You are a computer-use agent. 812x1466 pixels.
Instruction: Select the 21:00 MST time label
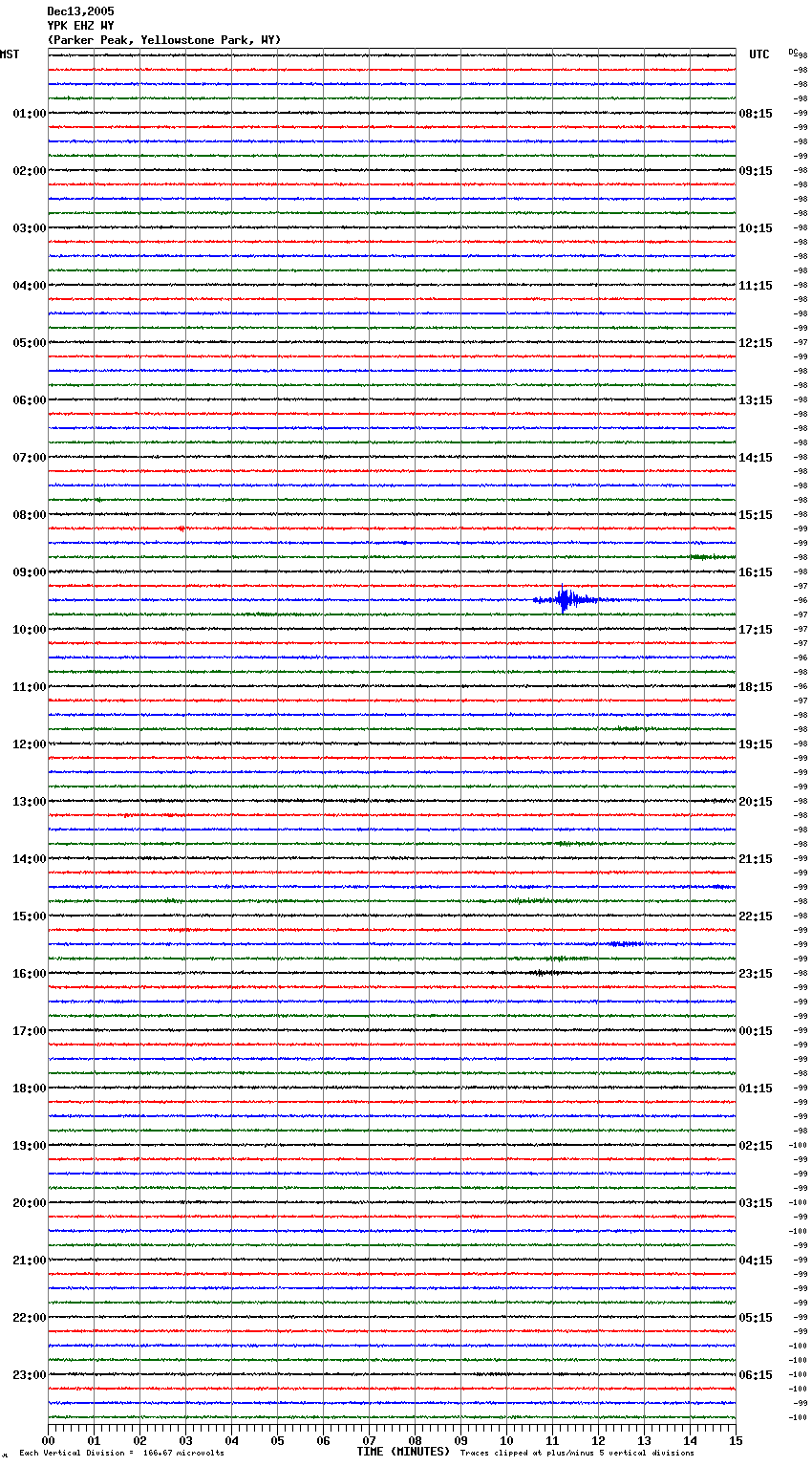point(29,1261)
